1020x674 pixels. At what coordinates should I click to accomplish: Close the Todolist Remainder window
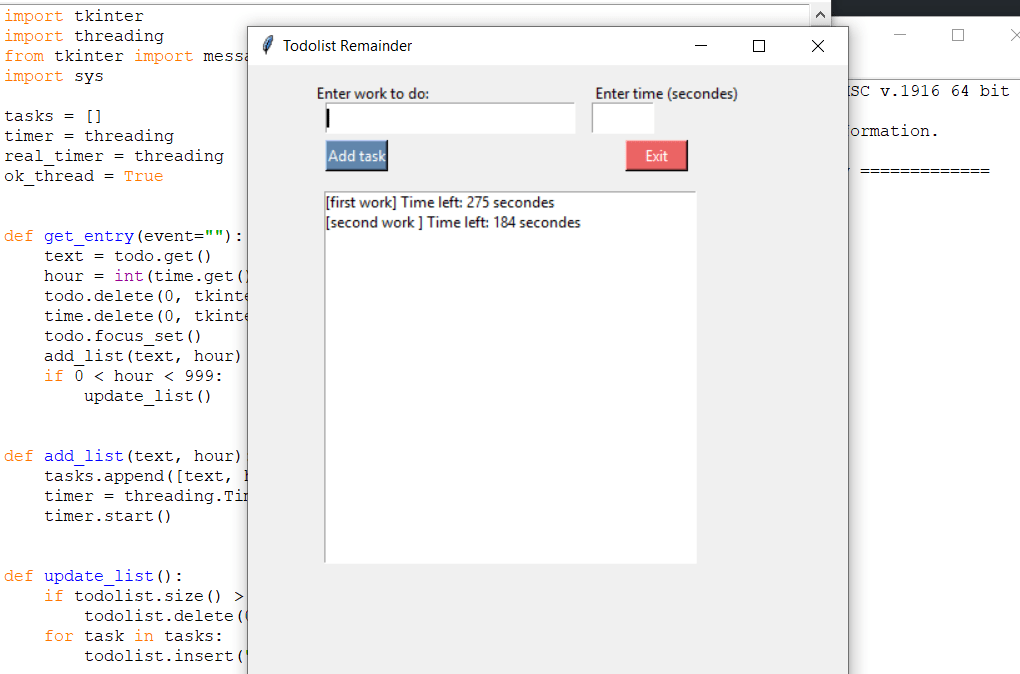click(x=817, y=45)
